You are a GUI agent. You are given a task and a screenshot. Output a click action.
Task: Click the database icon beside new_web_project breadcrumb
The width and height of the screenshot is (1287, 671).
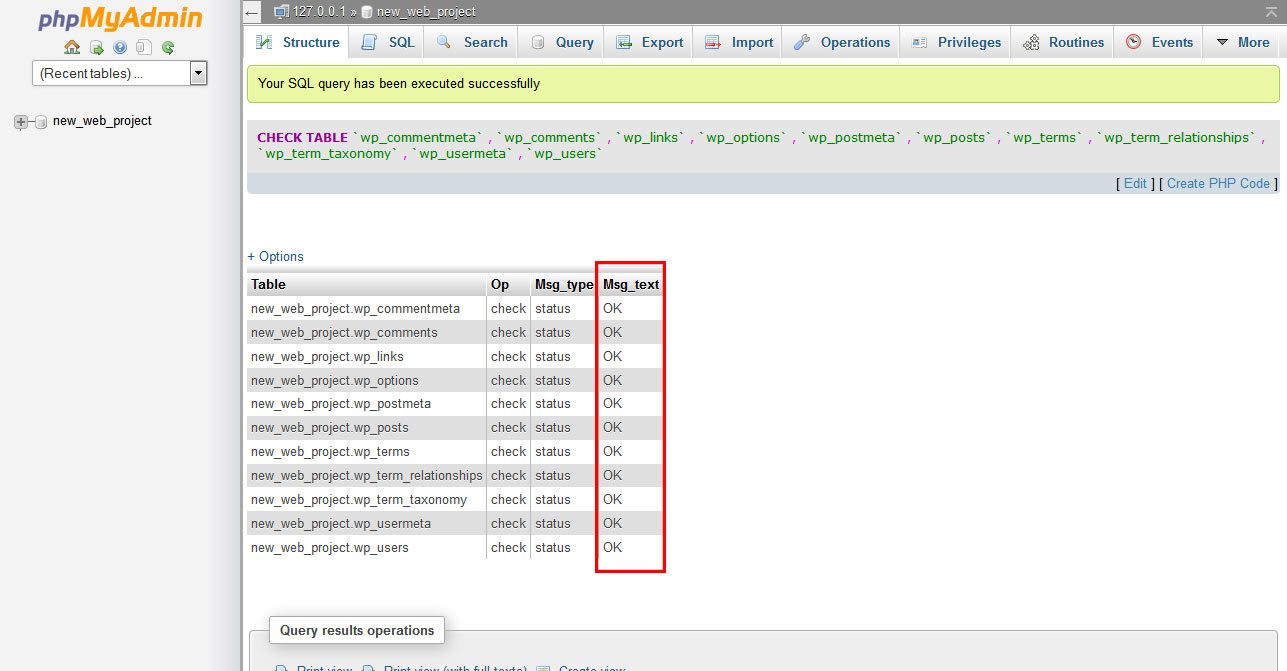(366, 11)
